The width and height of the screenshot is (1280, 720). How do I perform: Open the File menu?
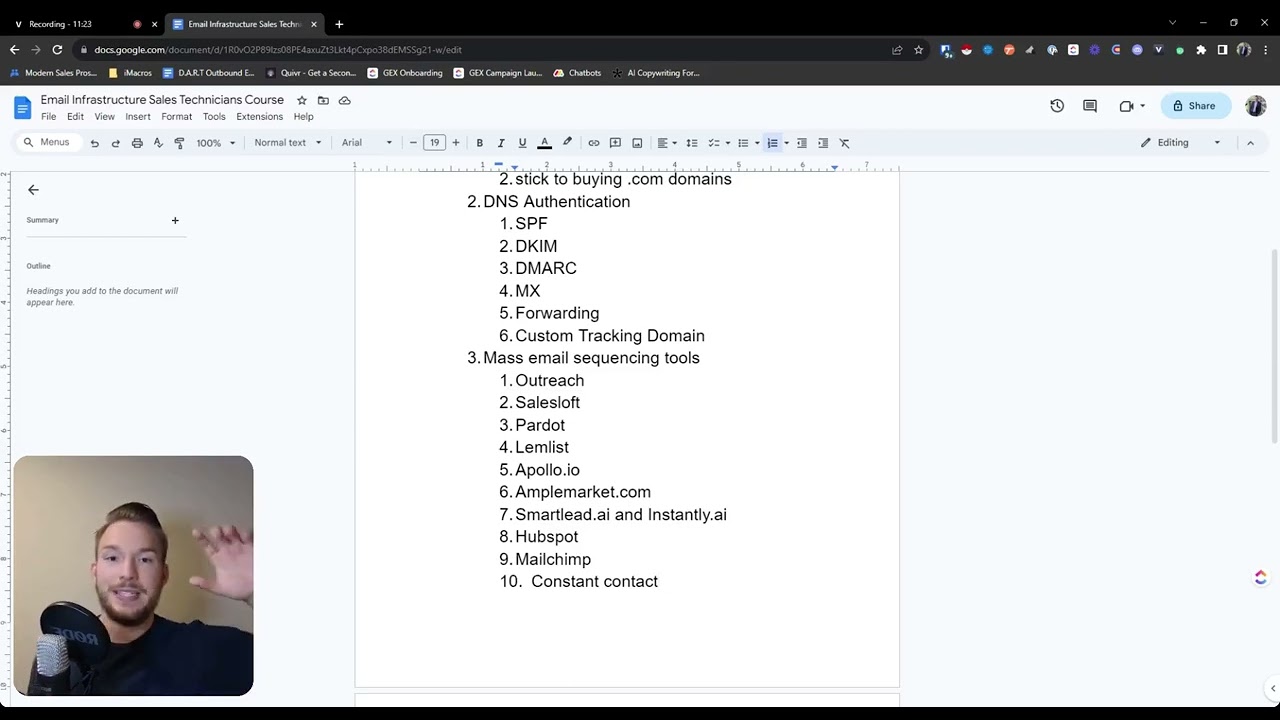(48, 117)
